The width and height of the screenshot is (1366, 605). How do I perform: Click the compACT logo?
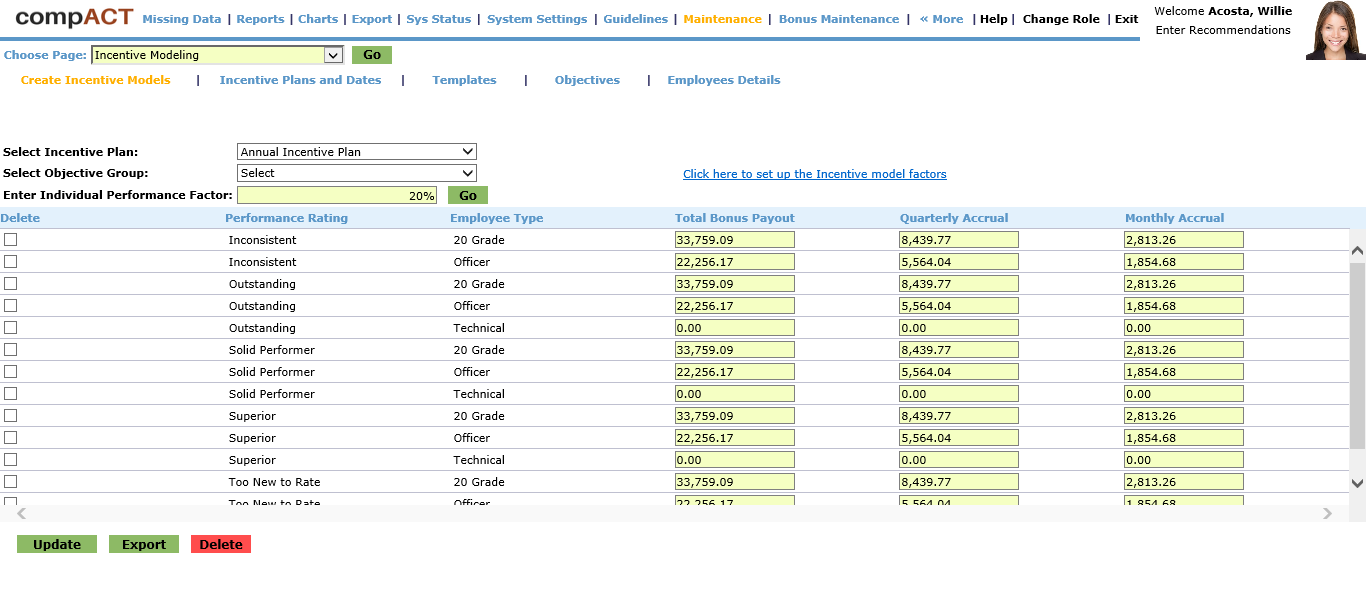coord(74,18)
